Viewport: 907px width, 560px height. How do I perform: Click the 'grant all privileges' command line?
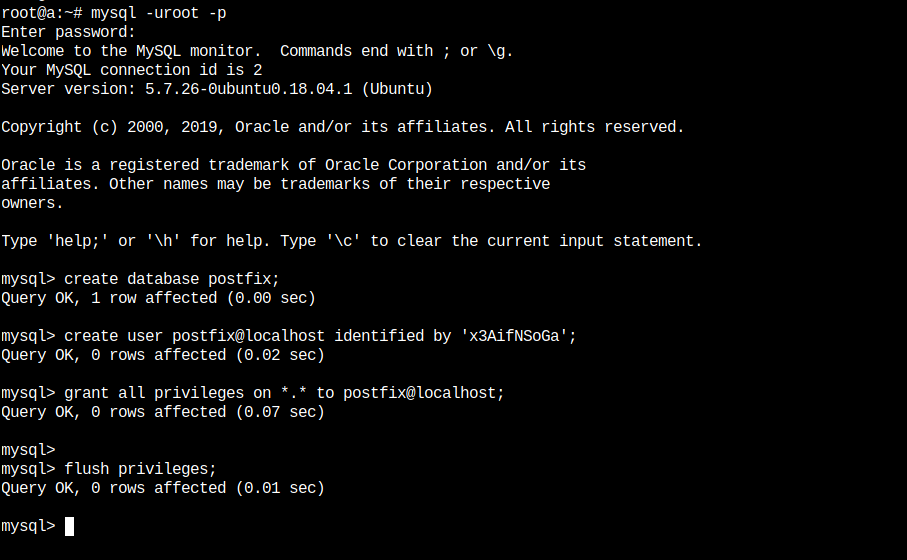coord(284,393)
